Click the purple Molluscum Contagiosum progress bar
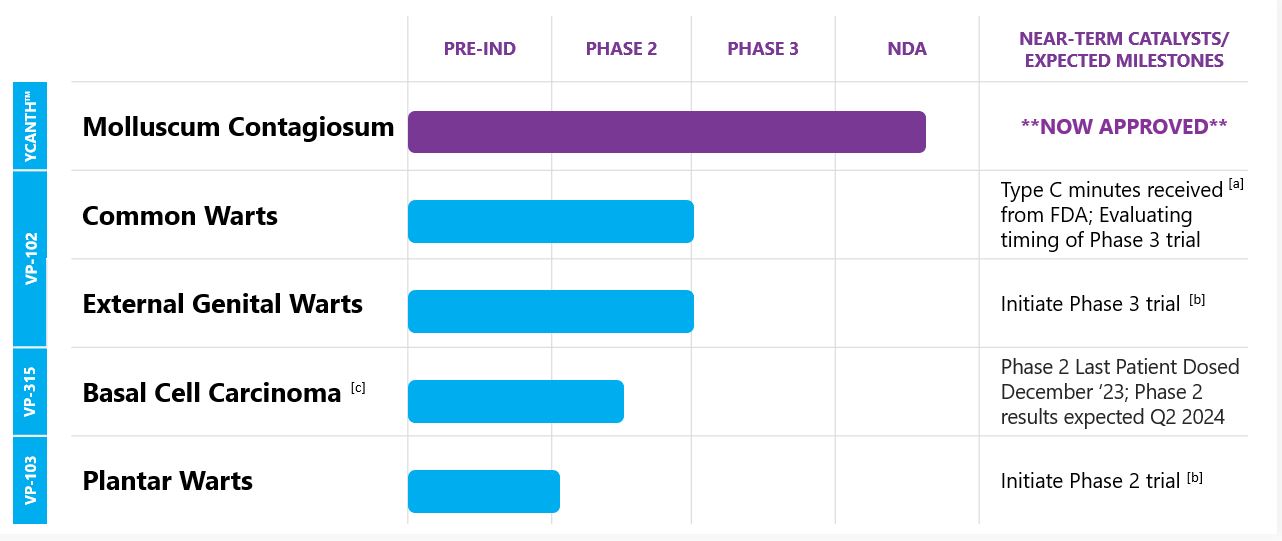 [666, 132]
